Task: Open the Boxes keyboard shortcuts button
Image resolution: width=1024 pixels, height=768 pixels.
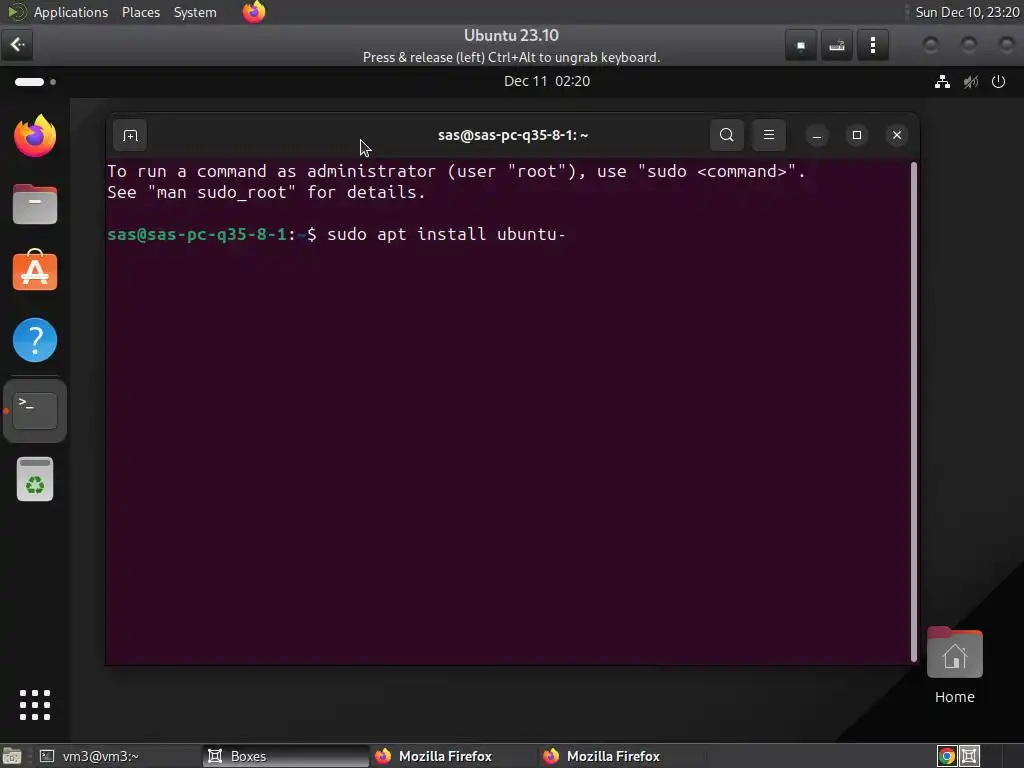Action: [x=837, y=45]
